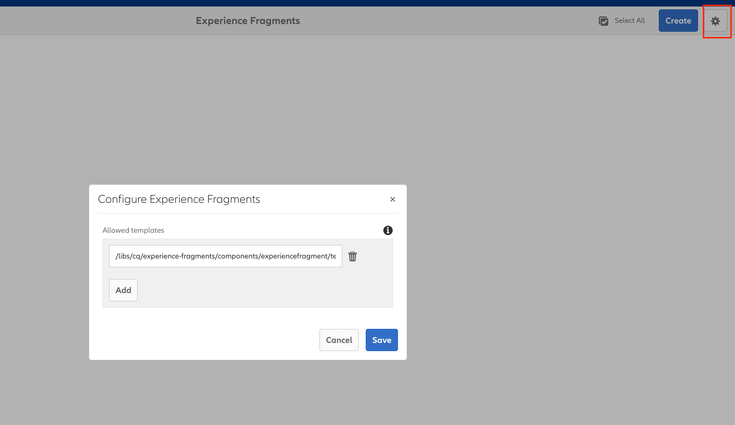Click empty header area left of page title

click(90, 21)
